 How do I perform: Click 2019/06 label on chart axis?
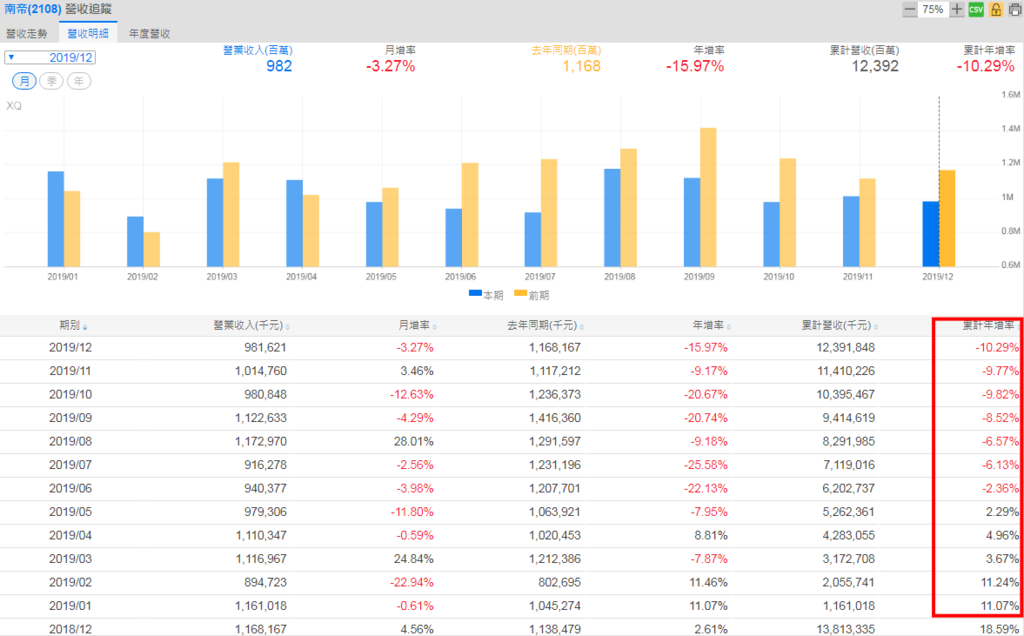pos(460,277)
